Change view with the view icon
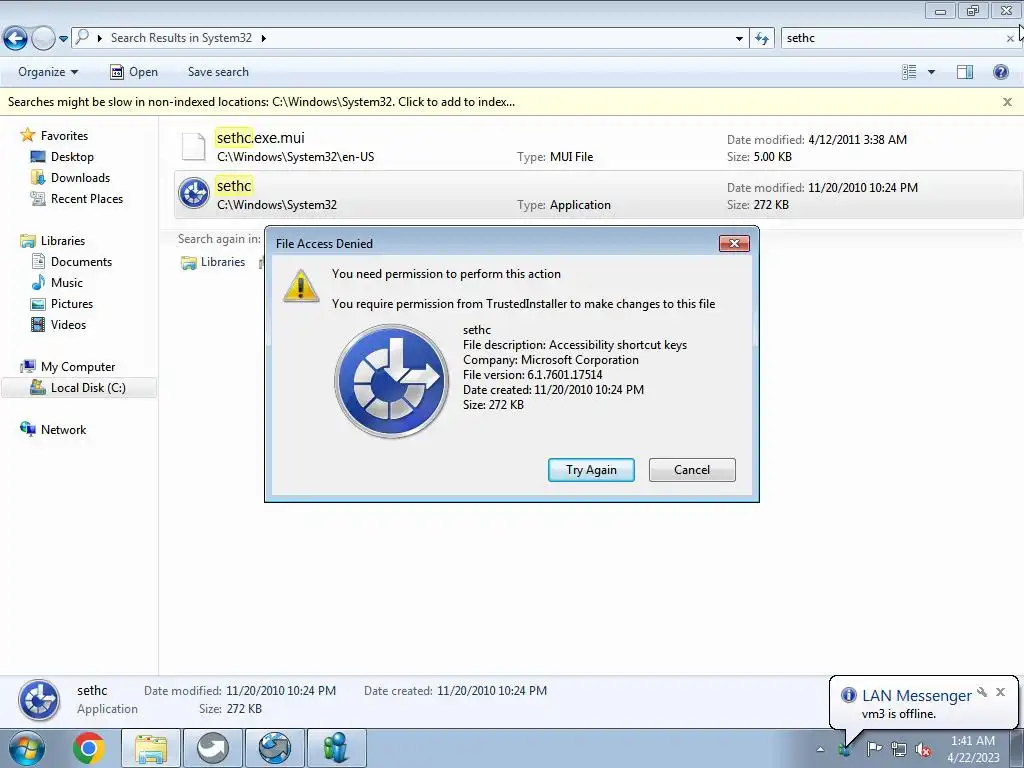 909,72
